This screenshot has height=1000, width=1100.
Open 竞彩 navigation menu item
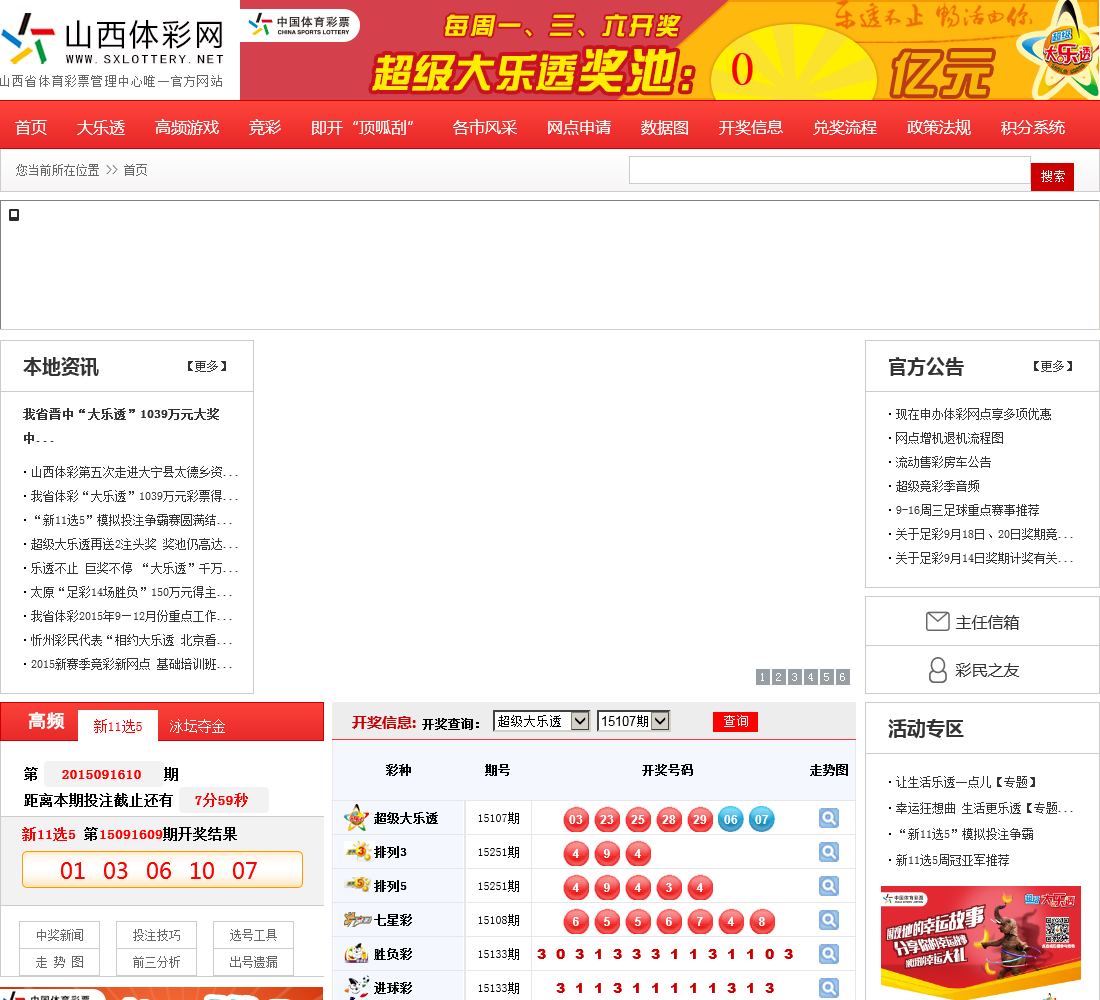click(x=264, y=127)
